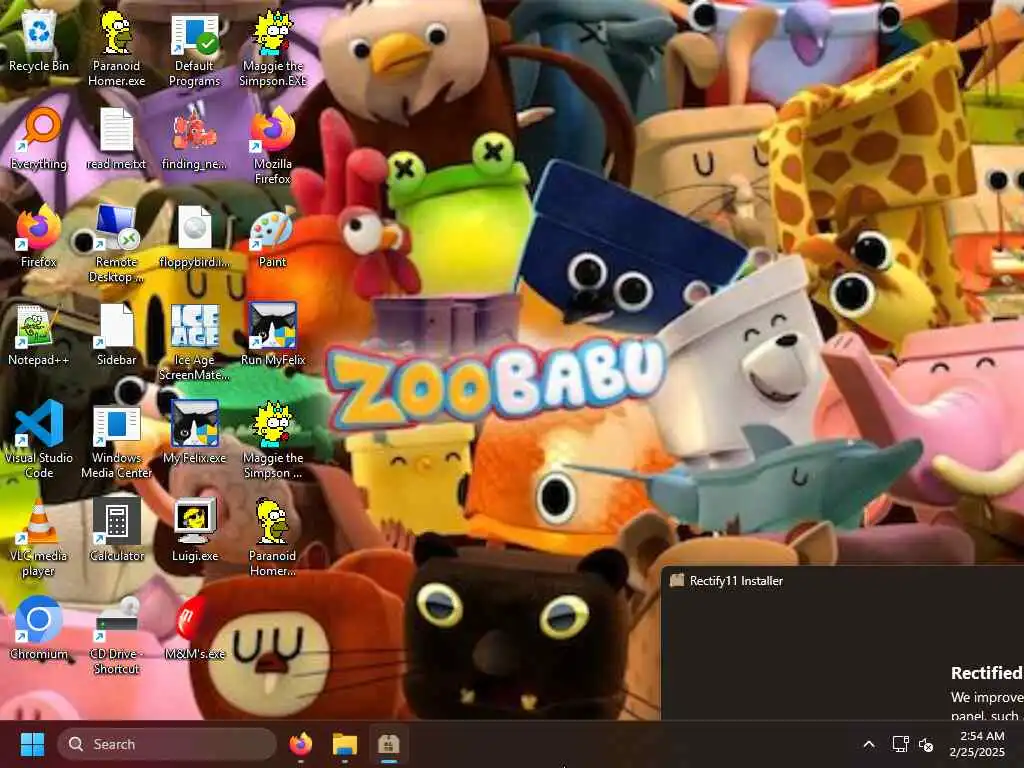The image size is (1024, 768).
Task: Select the Paranoid Homer shortcut near Luigi.exe
Action: pyautogui.click(x=272, y=537)
